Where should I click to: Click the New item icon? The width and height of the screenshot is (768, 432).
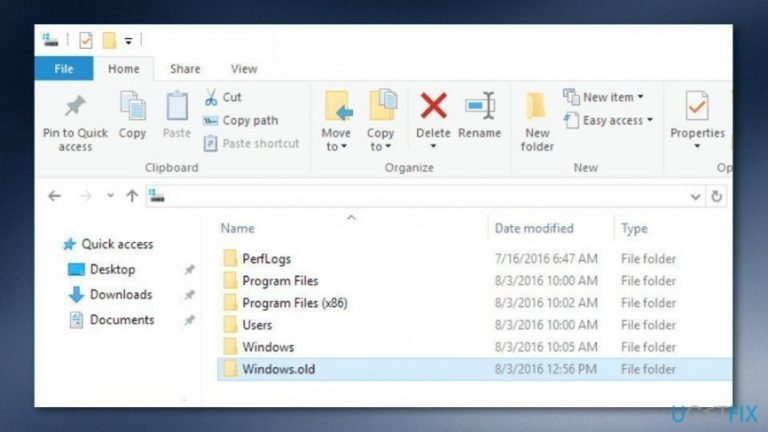[x=571, y=97]
